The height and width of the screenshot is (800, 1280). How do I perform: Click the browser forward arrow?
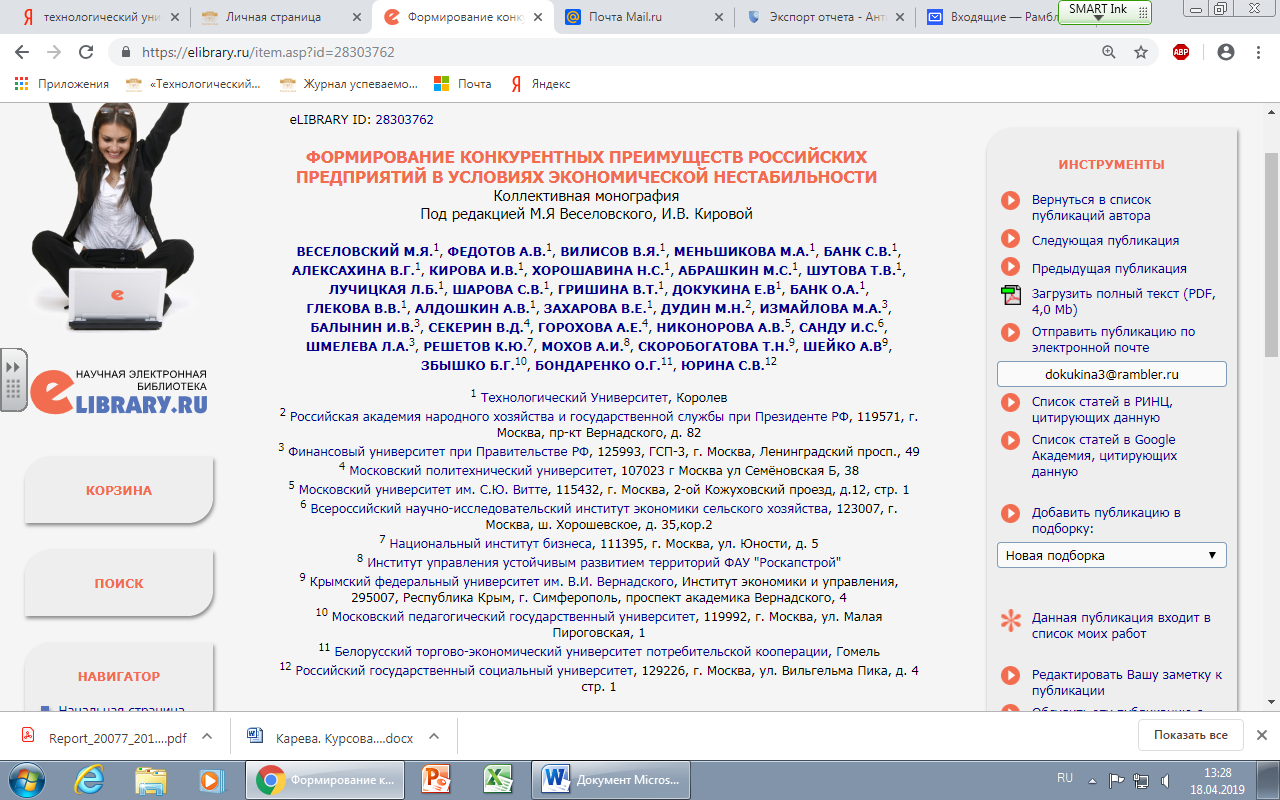click(x=54, y=52)
